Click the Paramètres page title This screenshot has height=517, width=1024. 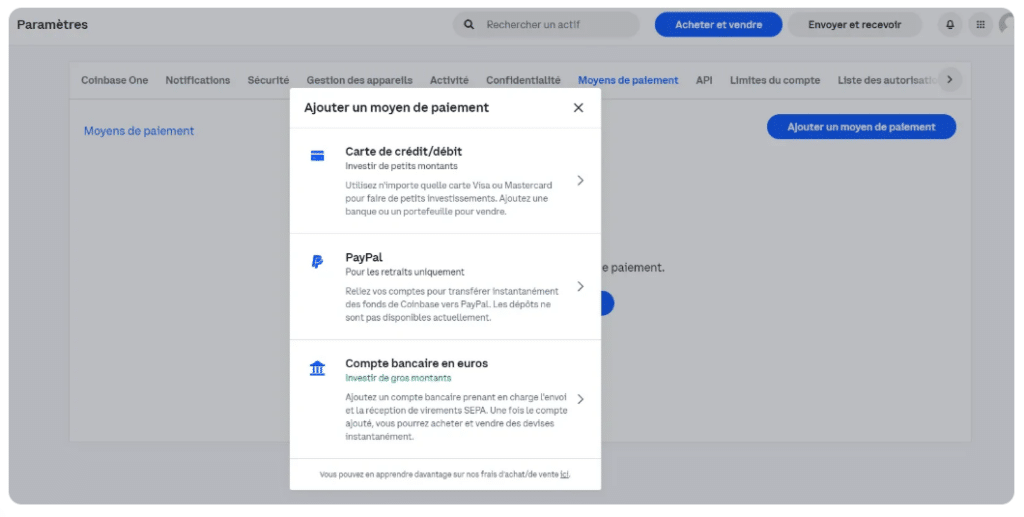coord(52,25)
